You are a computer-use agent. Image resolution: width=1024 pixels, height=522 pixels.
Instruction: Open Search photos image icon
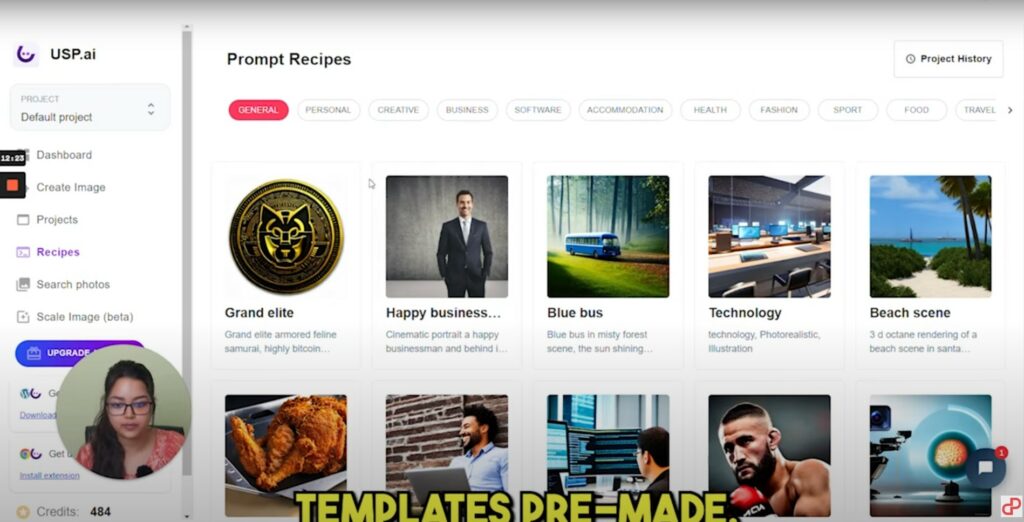pos(23,284)
